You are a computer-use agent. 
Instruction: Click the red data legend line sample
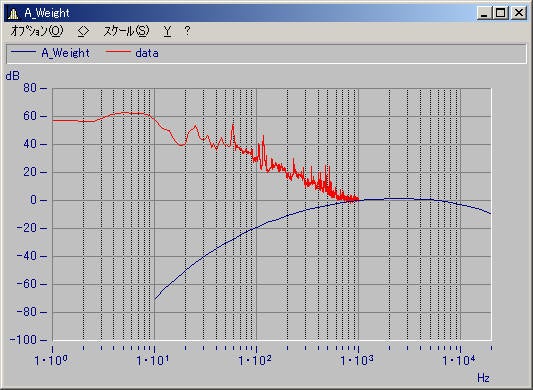click(118, 52)
